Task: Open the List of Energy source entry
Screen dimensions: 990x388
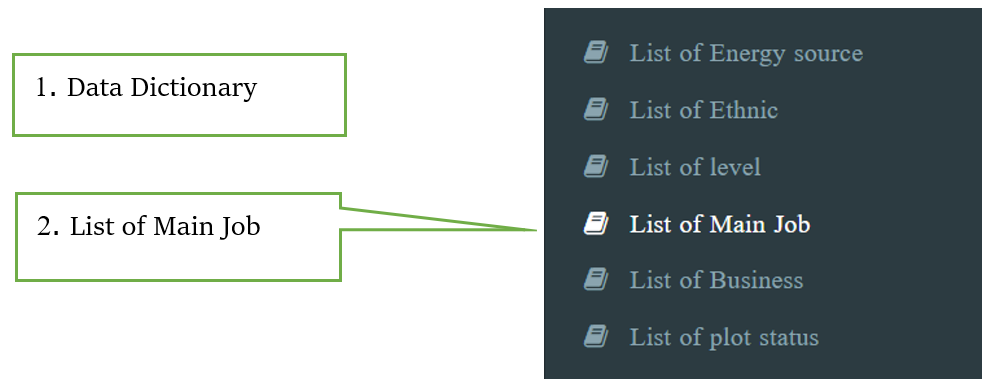Action: (746, 54)
